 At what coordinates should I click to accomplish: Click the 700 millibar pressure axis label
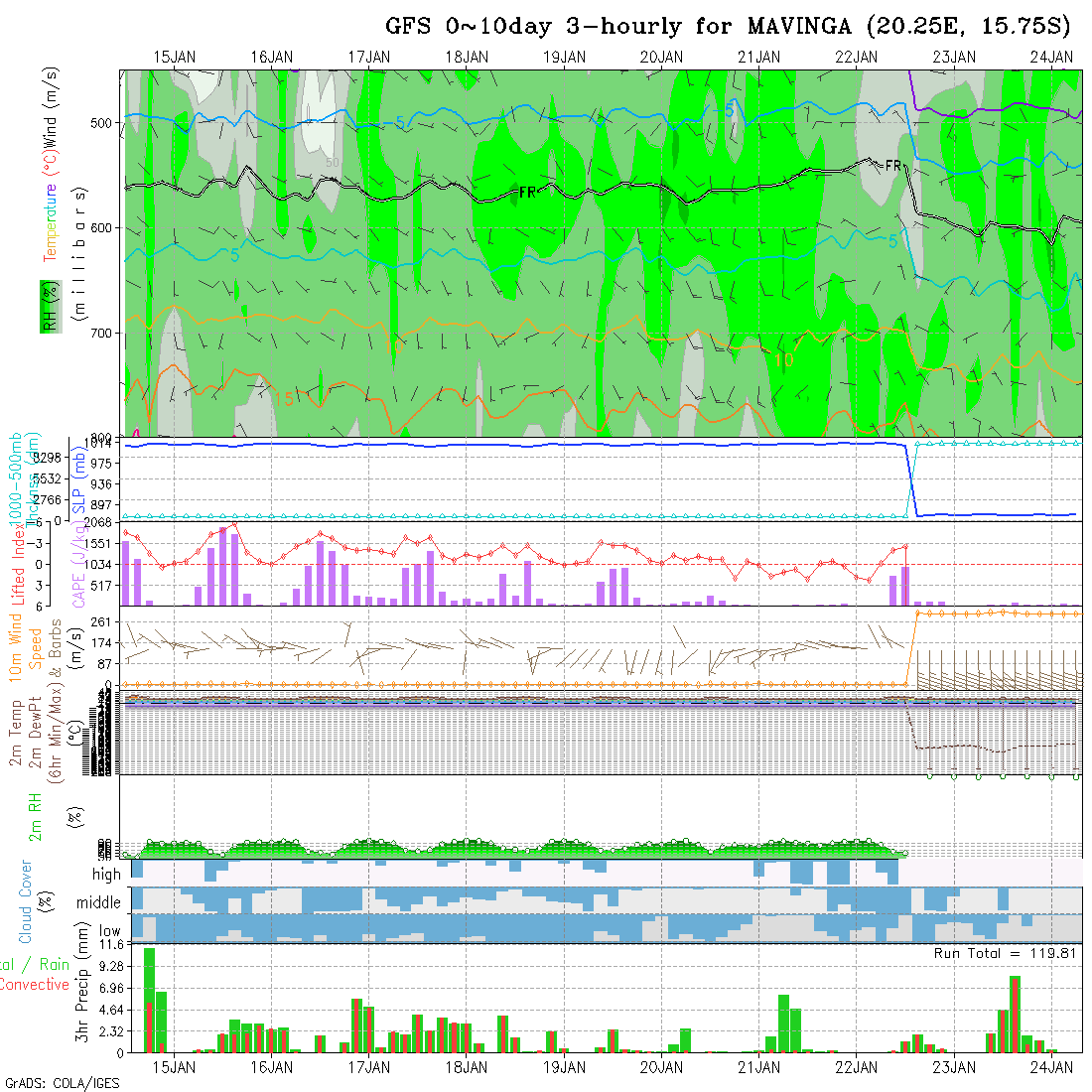coord(105,334)
